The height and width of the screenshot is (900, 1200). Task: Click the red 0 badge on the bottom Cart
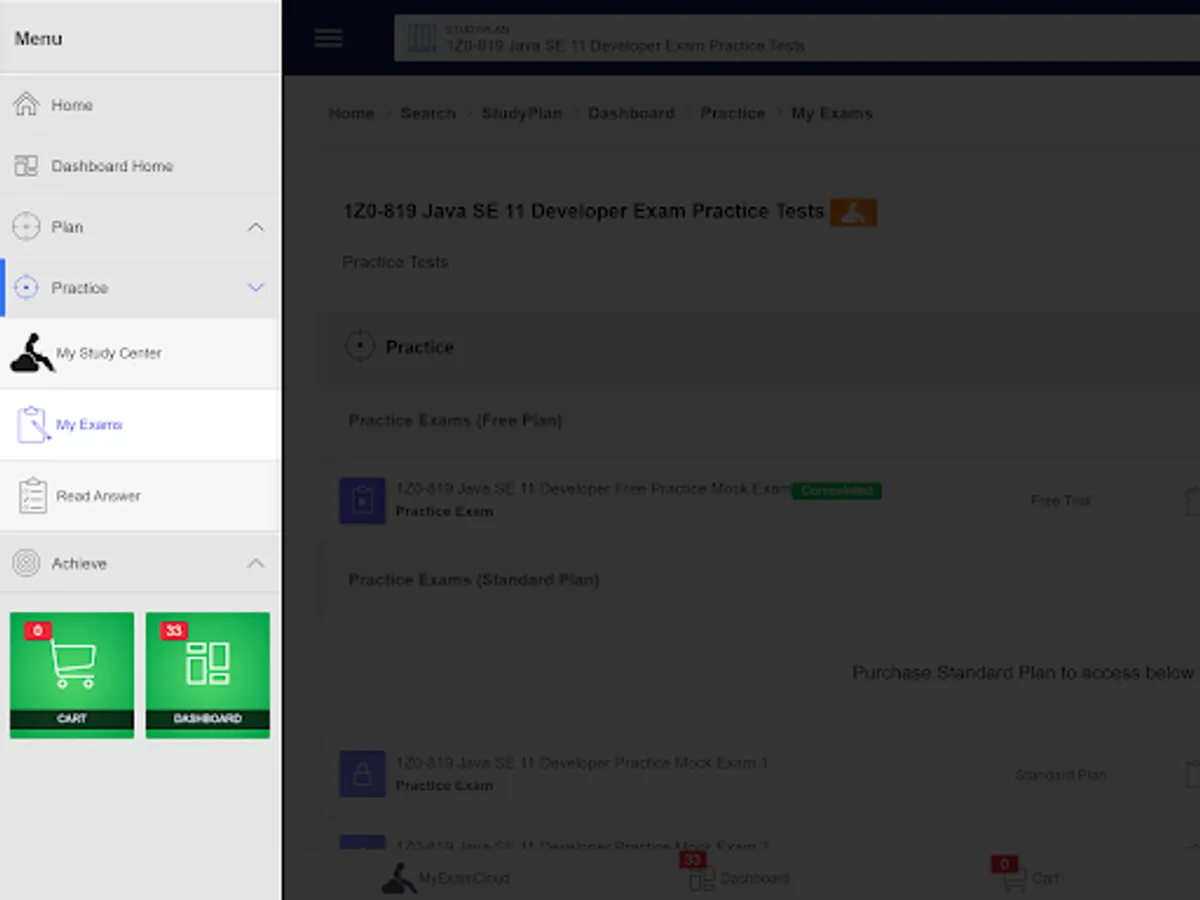point(1004,864)
